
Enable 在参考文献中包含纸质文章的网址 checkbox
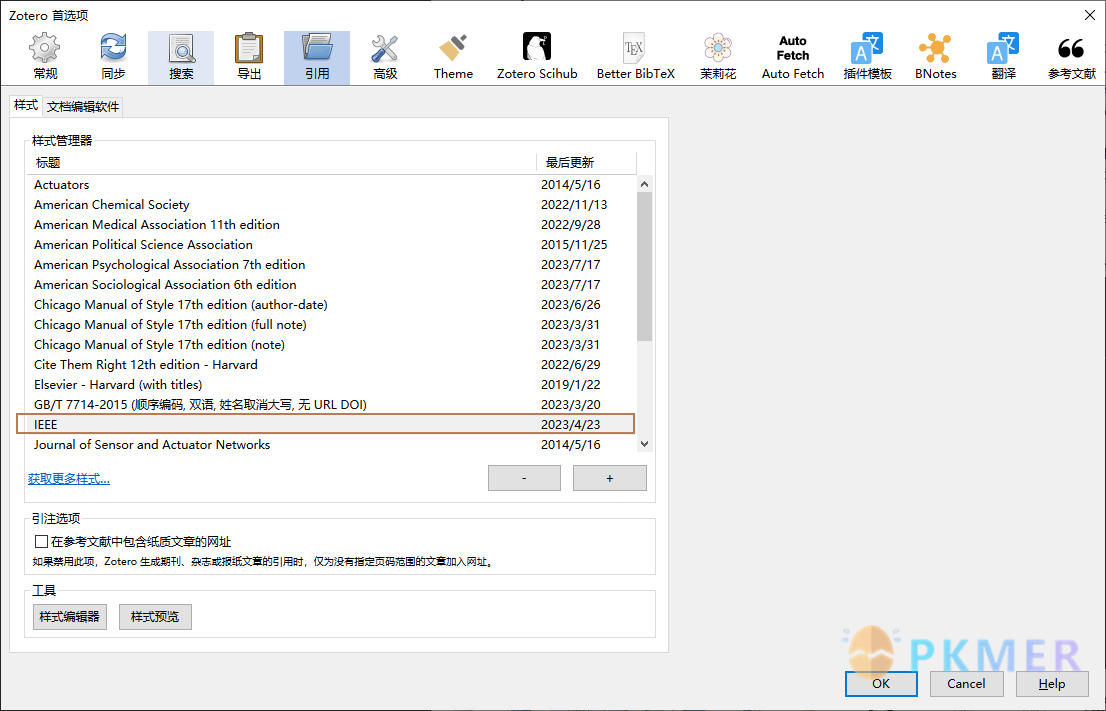[41, 542]
